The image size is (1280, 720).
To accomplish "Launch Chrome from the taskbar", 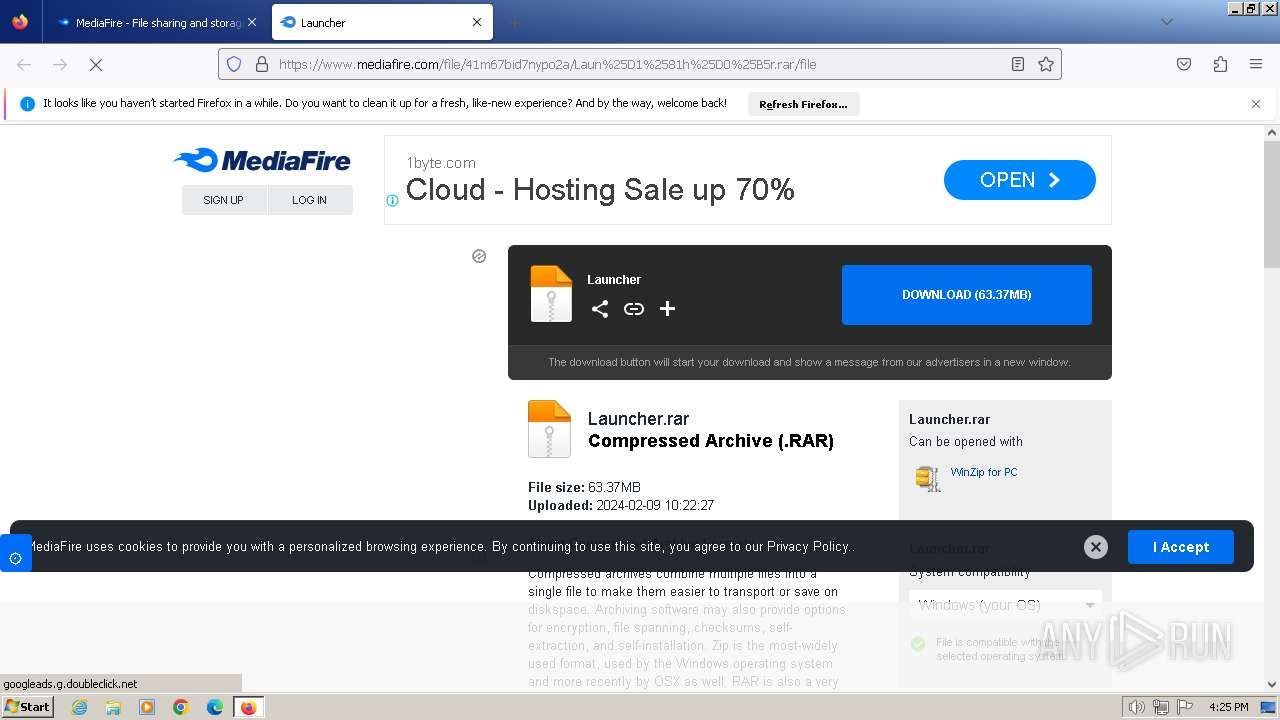I will coord(181,707).
